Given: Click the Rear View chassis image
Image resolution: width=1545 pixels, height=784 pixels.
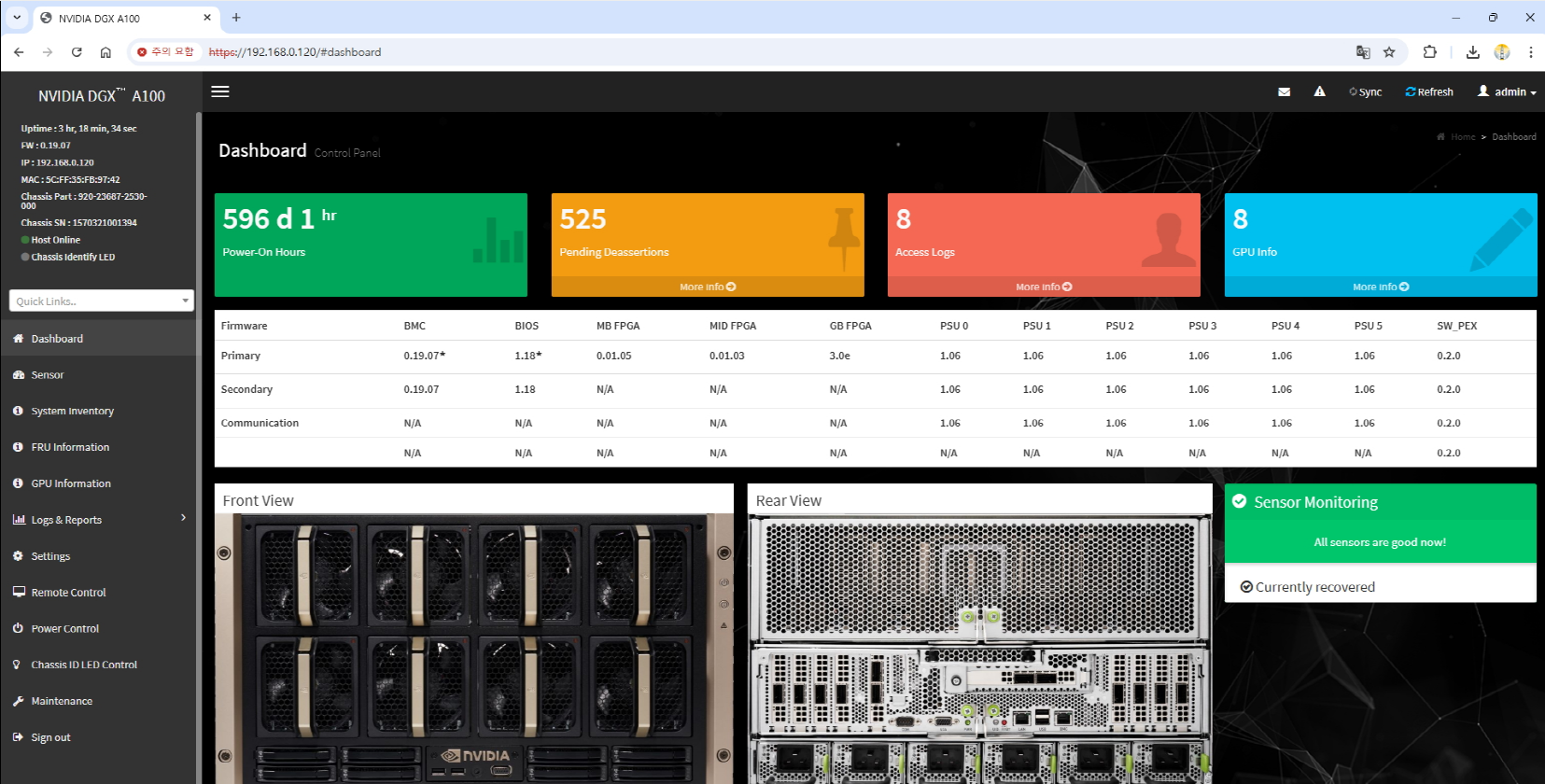Looking at the screenshot, I should [x=980, y=649].
